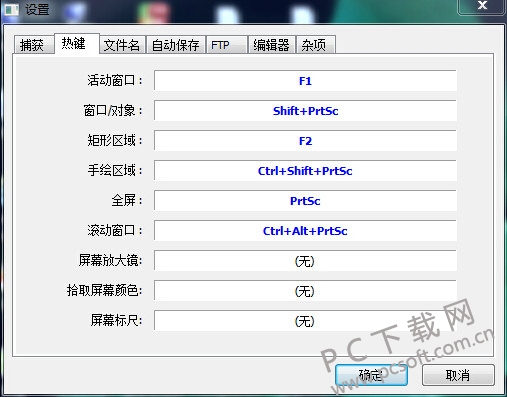Click the 滚动窗口 hotkey field Ctrl+Alt+PrtSc
Image resolution: width=507 pixels, height=397 pixels.
(x=305, y=231)
